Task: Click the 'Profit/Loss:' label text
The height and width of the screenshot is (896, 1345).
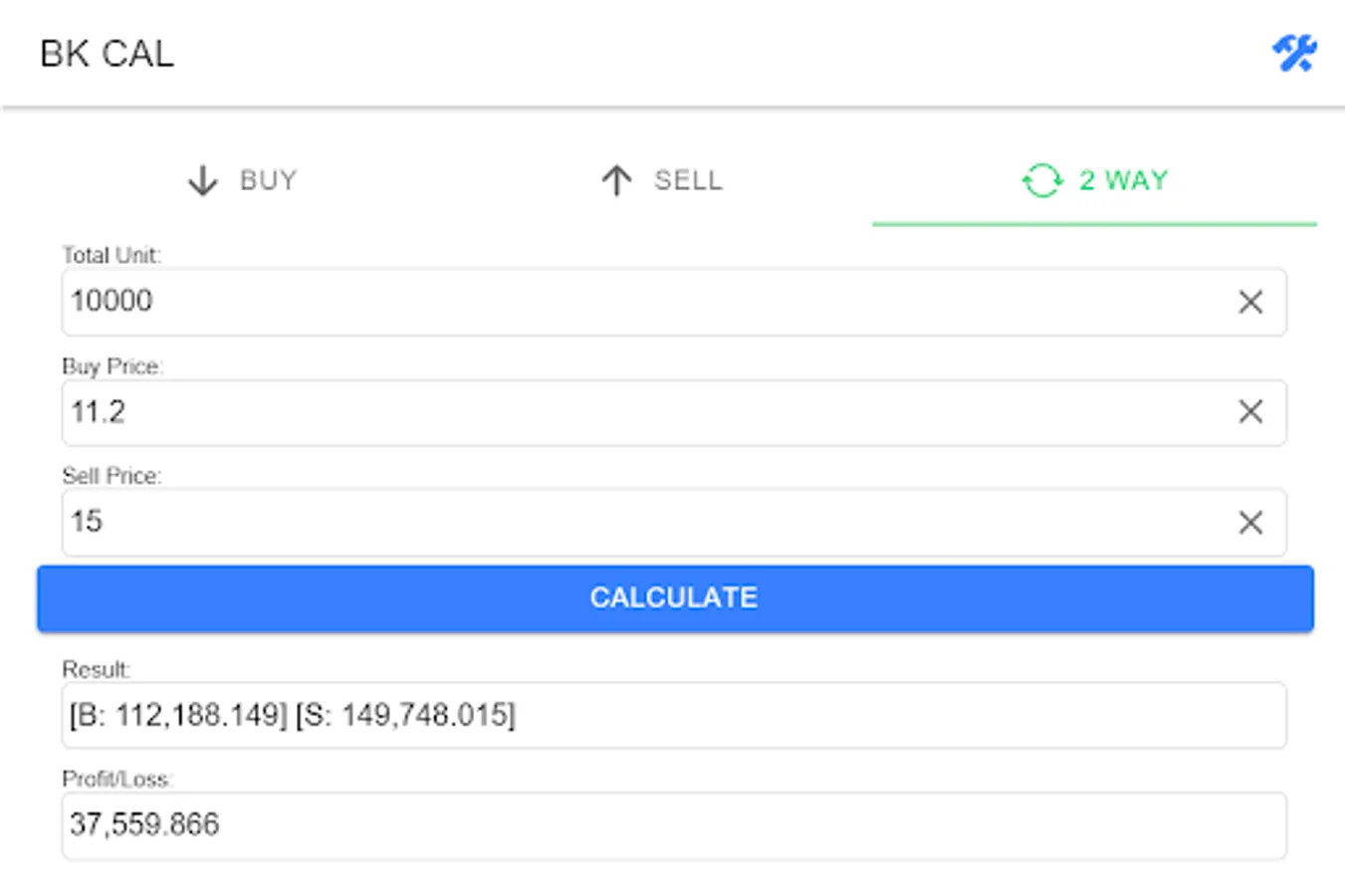Action: point(117,779)
